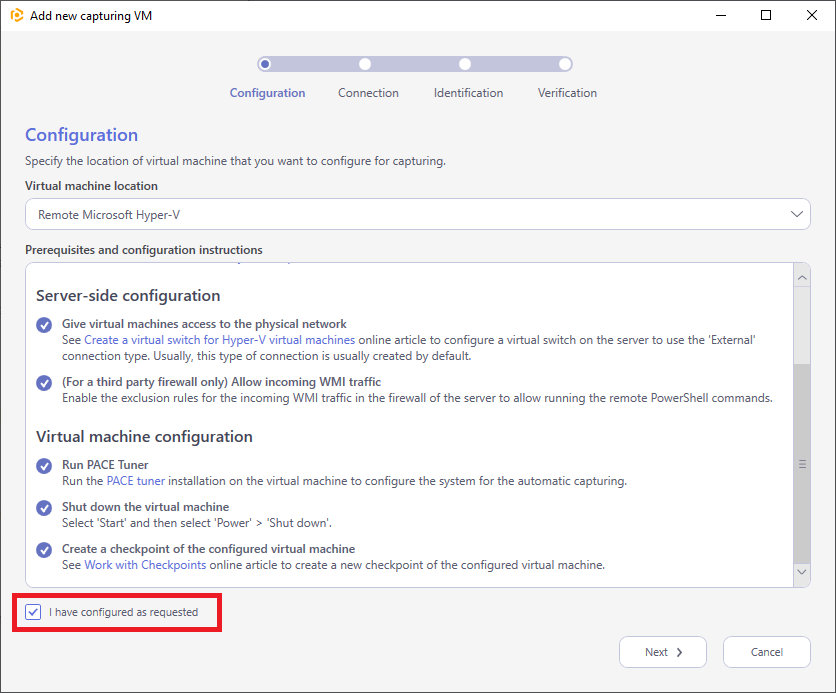Screen dimensions: 836x693
Task: Click the 'Virtual machine location' label
Action: click(x=91, y=186)
